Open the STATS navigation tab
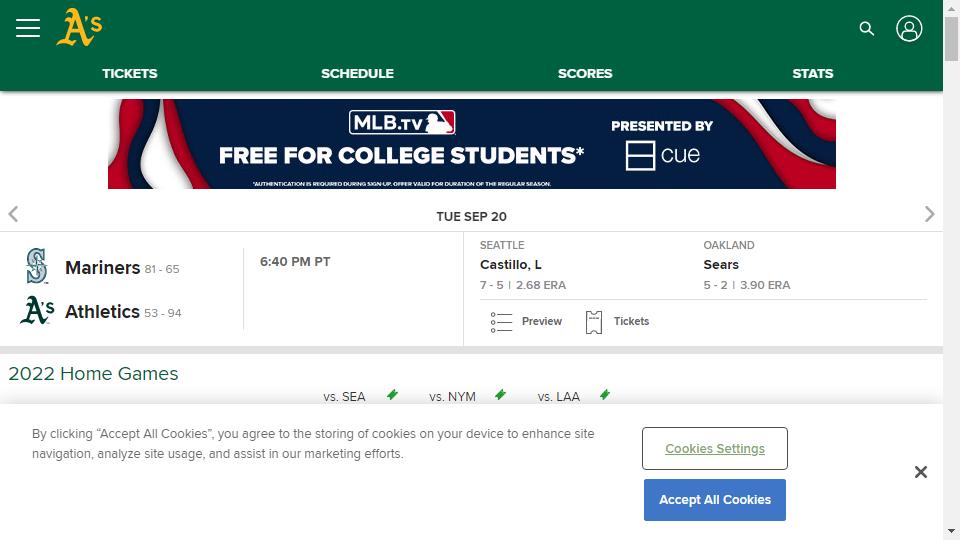Image resolution: width=960 pixels, height=540 pixels. [x=812, y=73]
